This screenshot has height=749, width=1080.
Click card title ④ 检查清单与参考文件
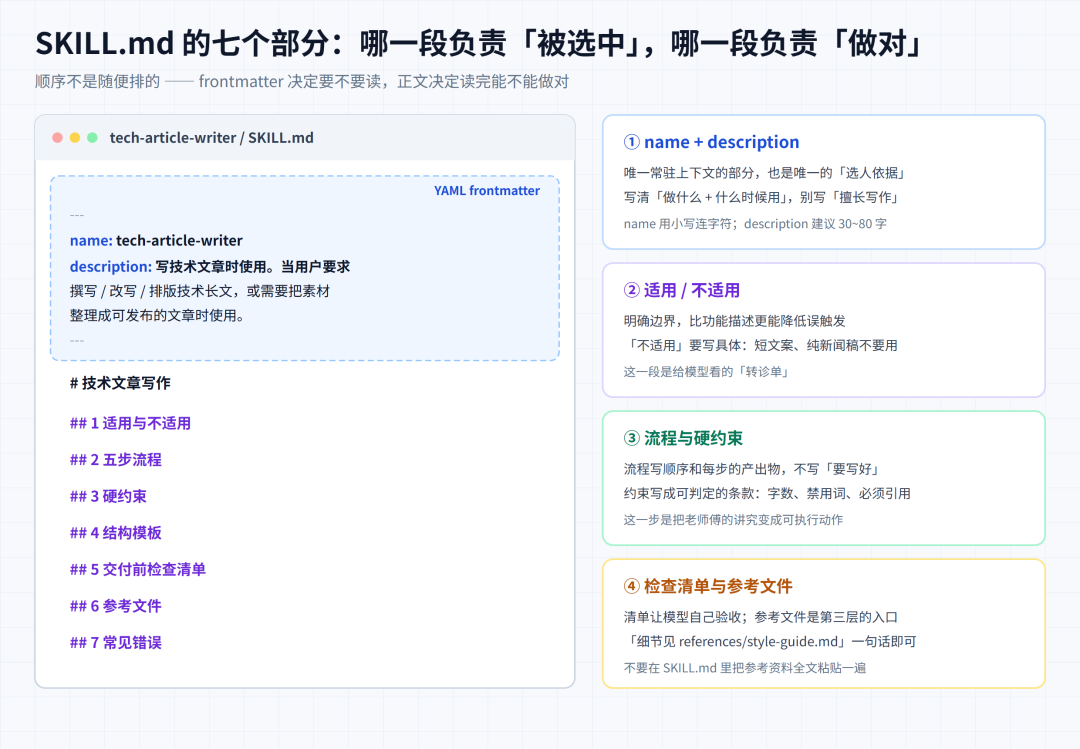click(x=708, y=586)
